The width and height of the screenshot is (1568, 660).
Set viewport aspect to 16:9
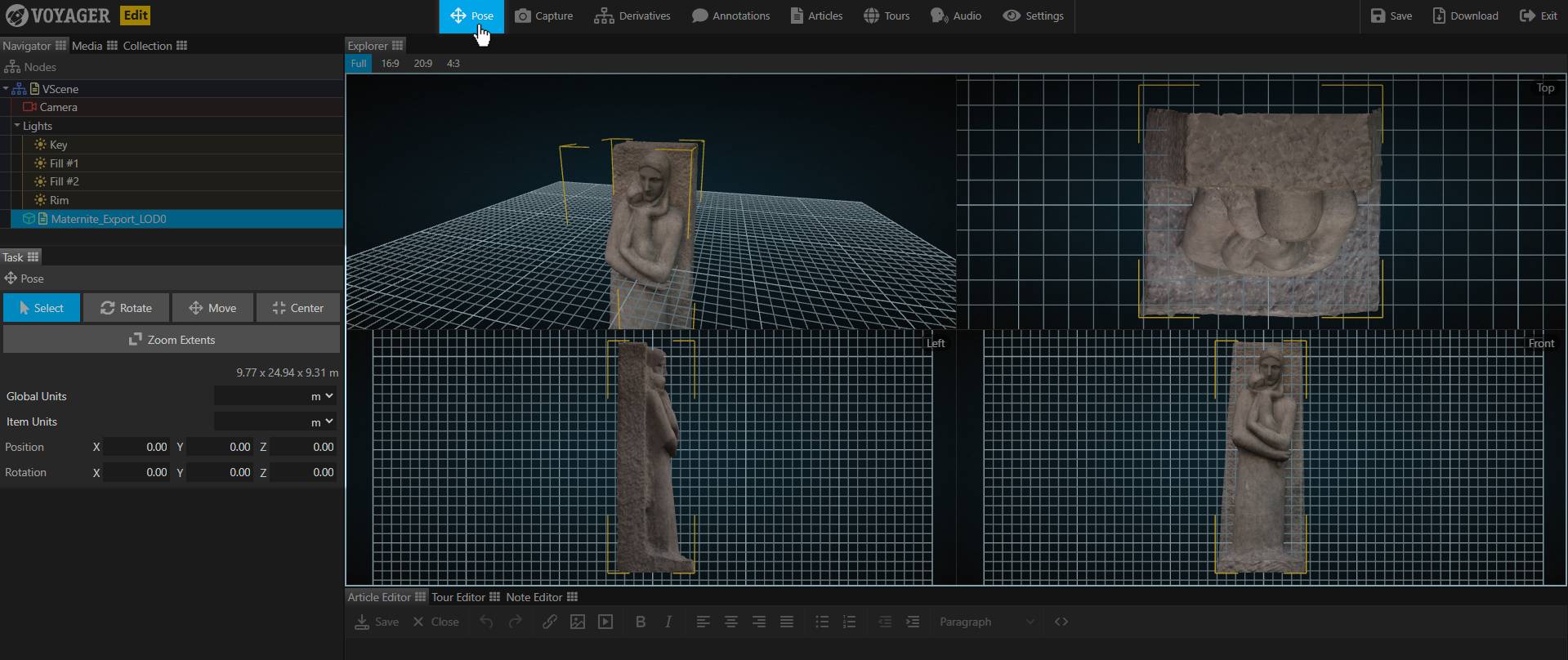390,64
